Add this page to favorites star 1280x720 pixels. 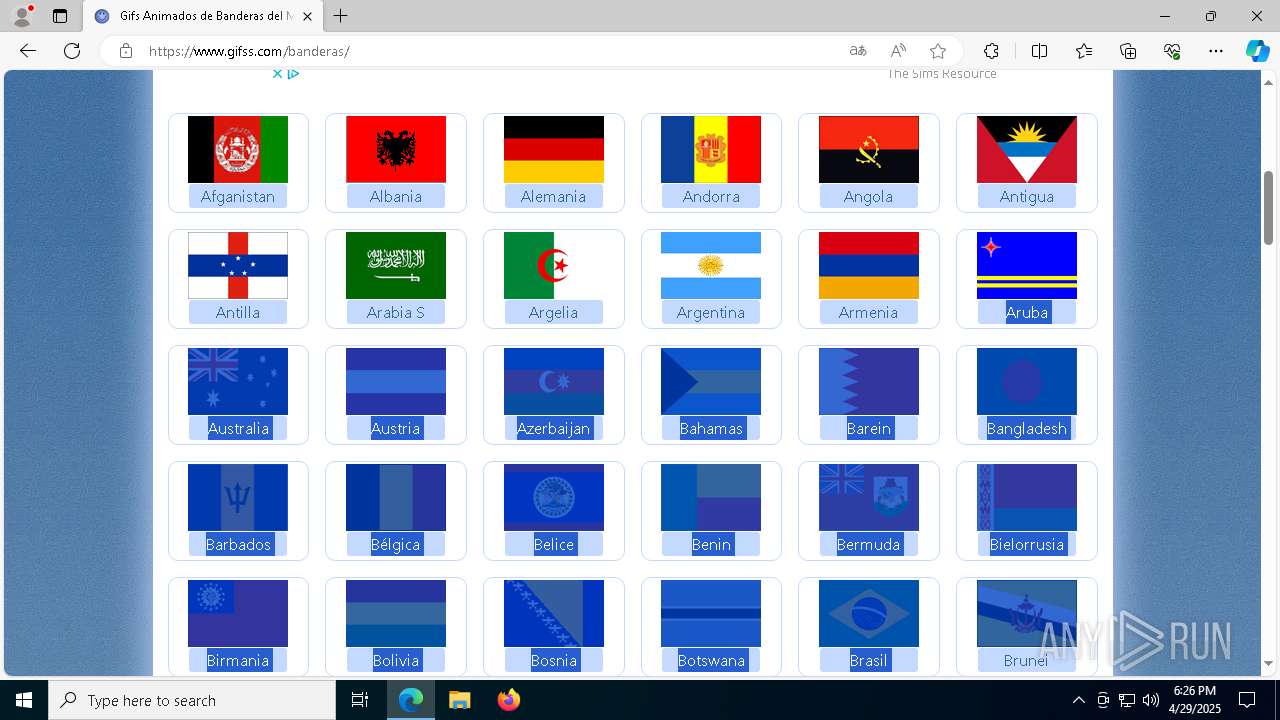pos(938,51)
